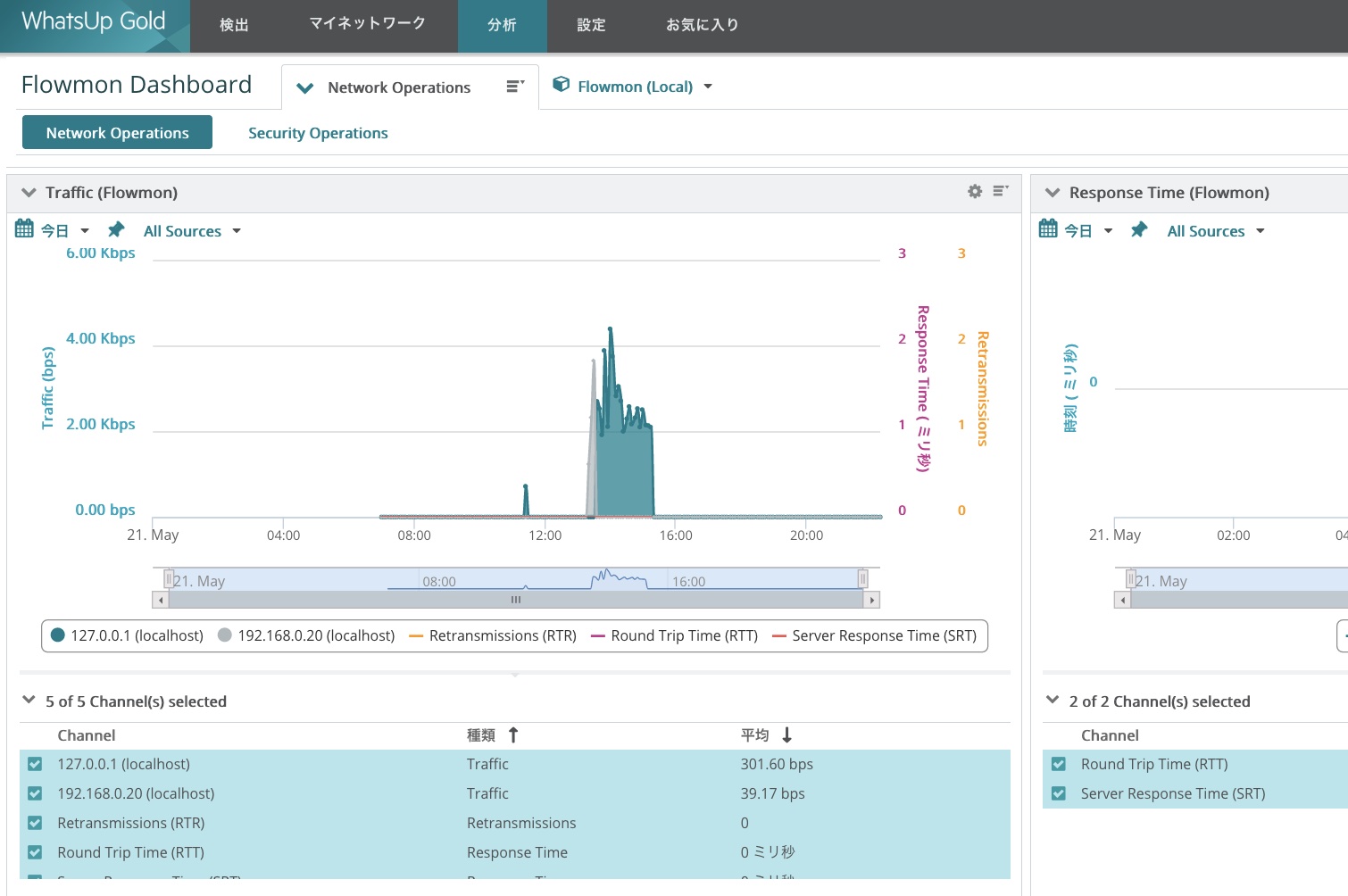Image resolution: width=1348 pixels, height=896 pixels.
Task: Open the 分析 menu
Action: 502,25
